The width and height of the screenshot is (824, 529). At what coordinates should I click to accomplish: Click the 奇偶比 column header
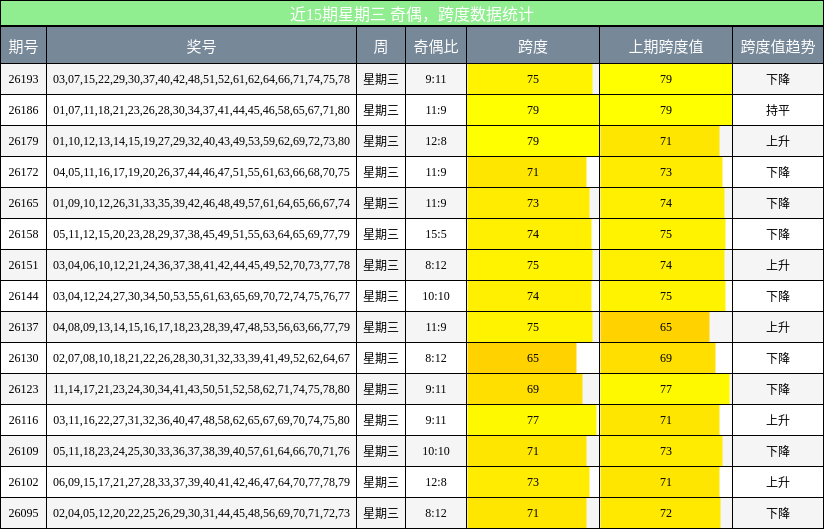click(436, 47)
